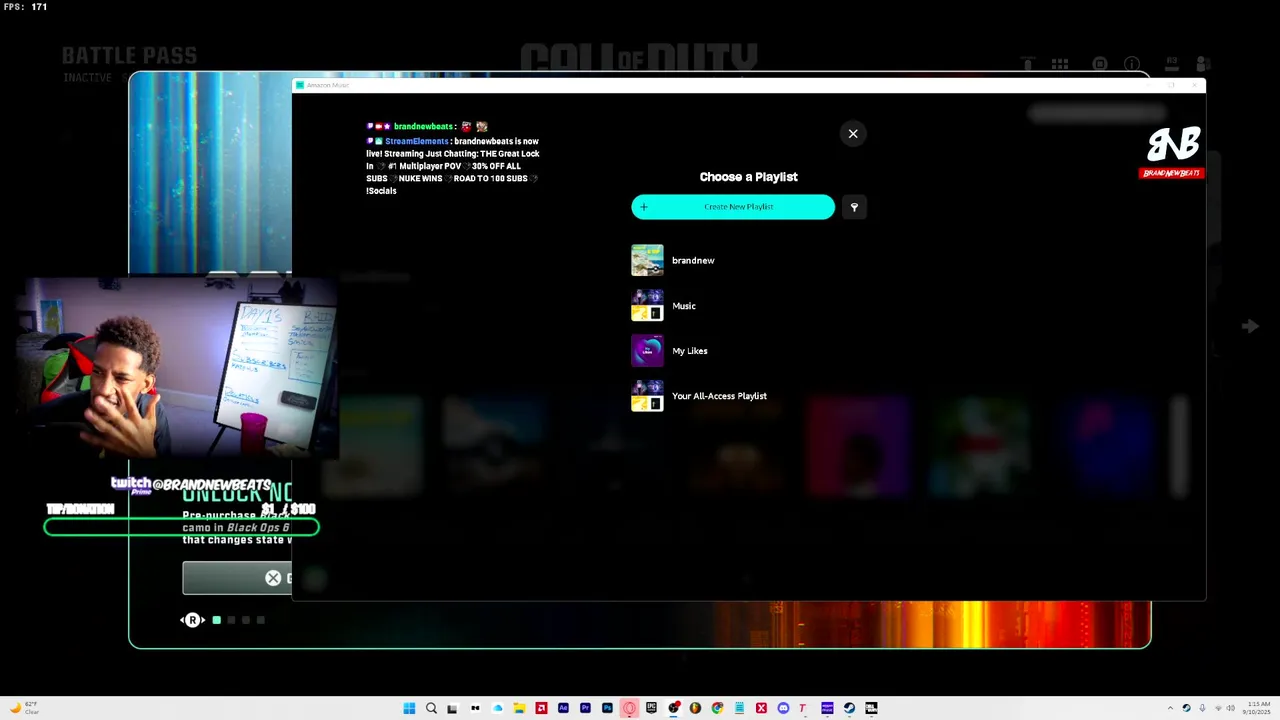Open Task View on the taskbar

452,709
